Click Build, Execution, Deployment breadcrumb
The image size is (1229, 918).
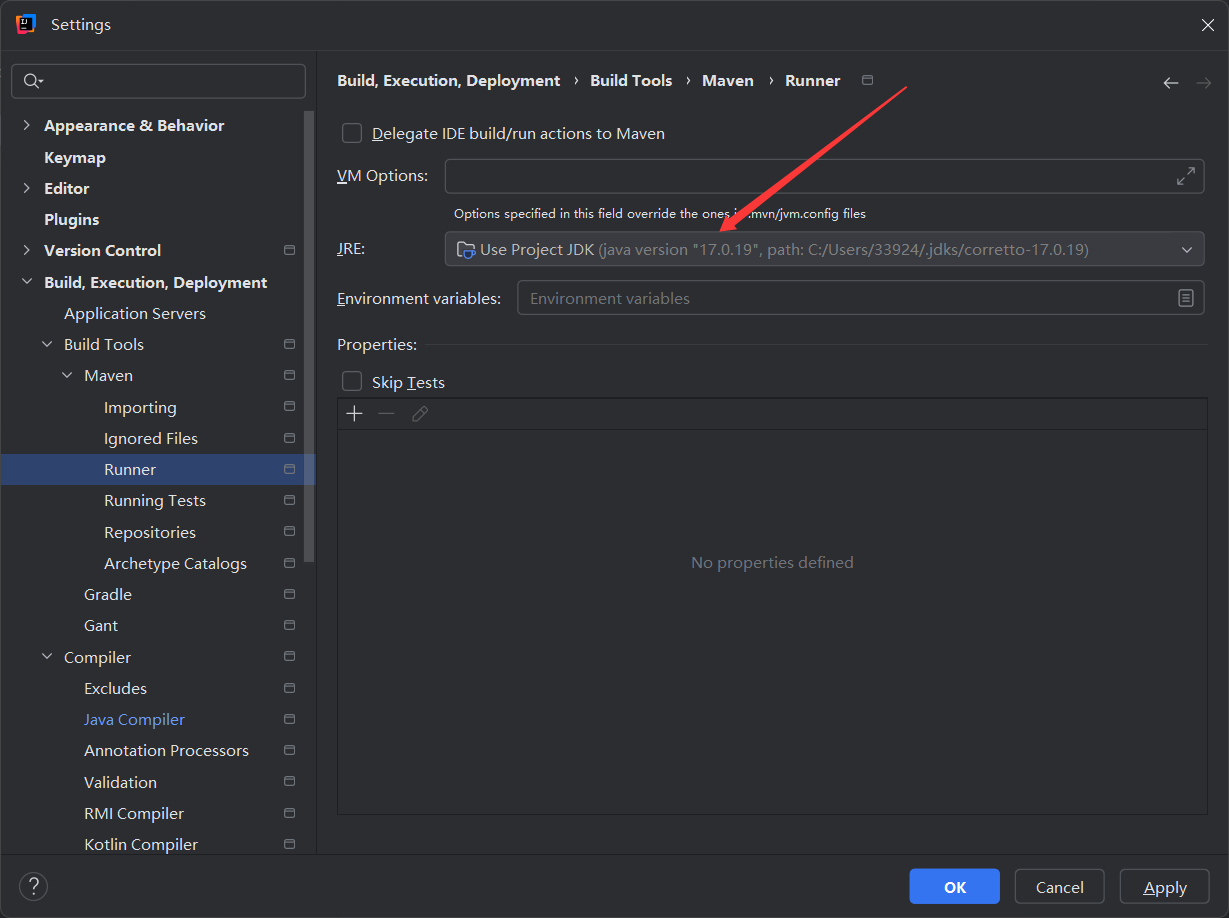pos(448,80)
